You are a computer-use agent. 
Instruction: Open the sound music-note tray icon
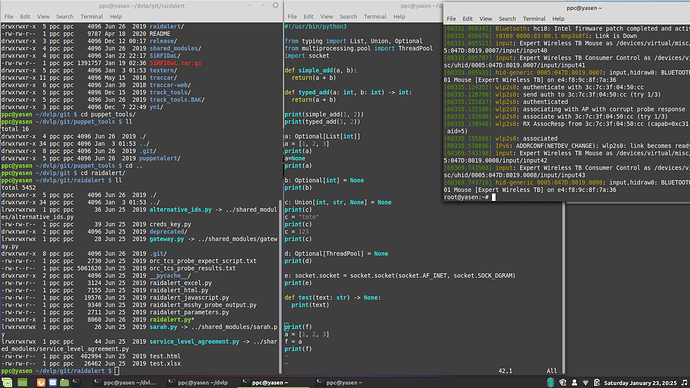[x=684, y=383]
